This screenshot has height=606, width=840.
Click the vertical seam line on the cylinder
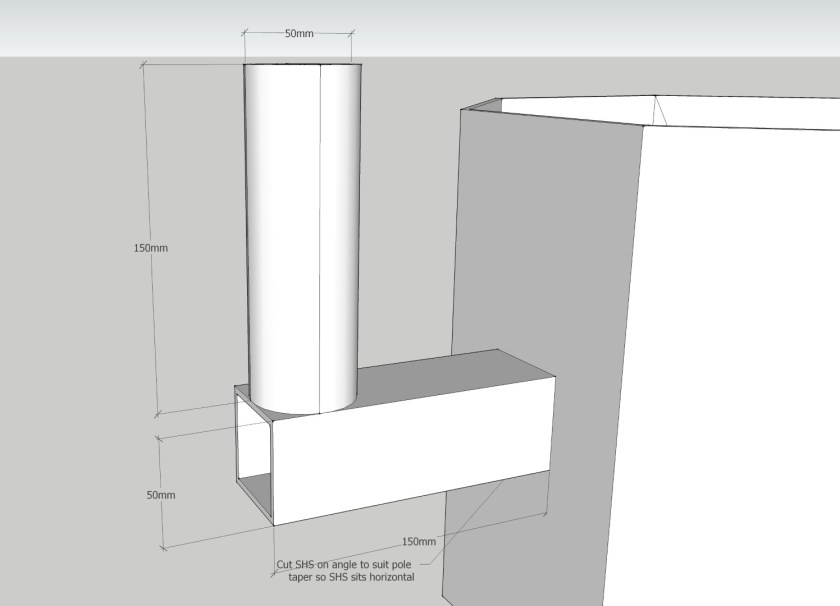click(x=318, y=230)
